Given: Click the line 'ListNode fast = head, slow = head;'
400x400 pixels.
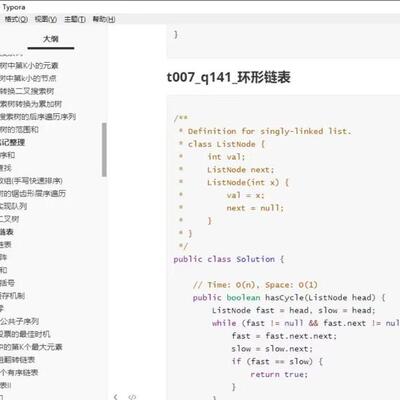Looking at the screenshot, I should [294, 310].
